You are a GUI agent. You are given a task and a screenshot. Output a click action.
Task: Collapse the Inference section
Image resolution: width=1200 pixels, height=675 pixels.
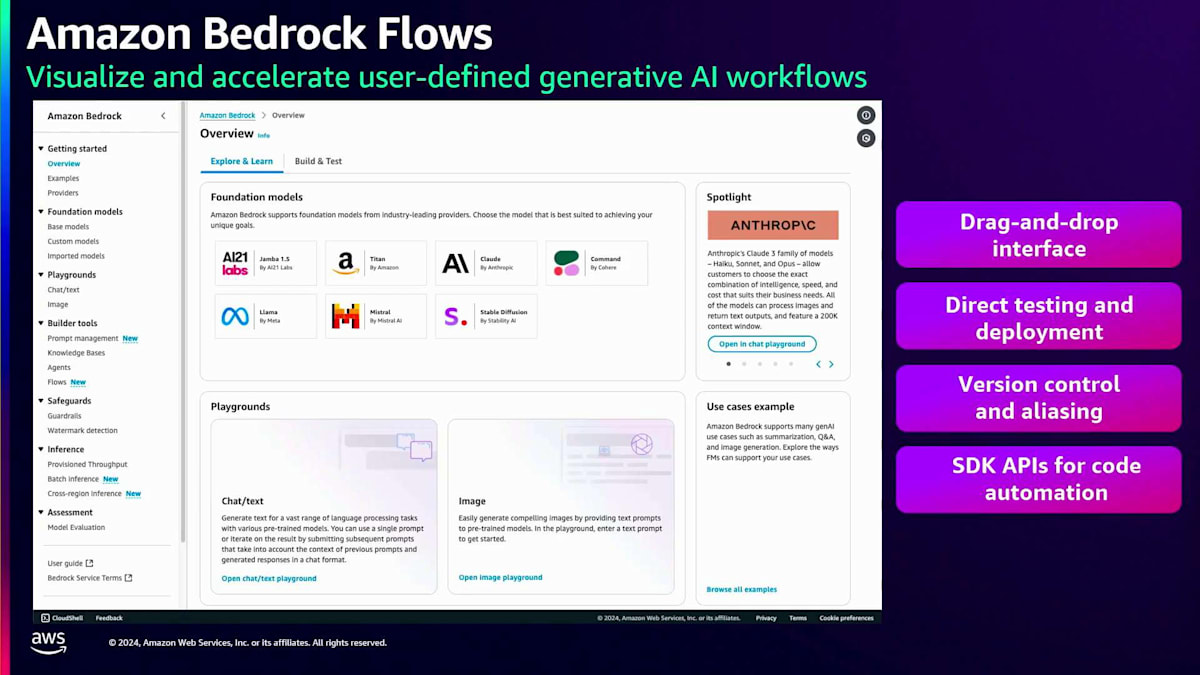(41, 450)
